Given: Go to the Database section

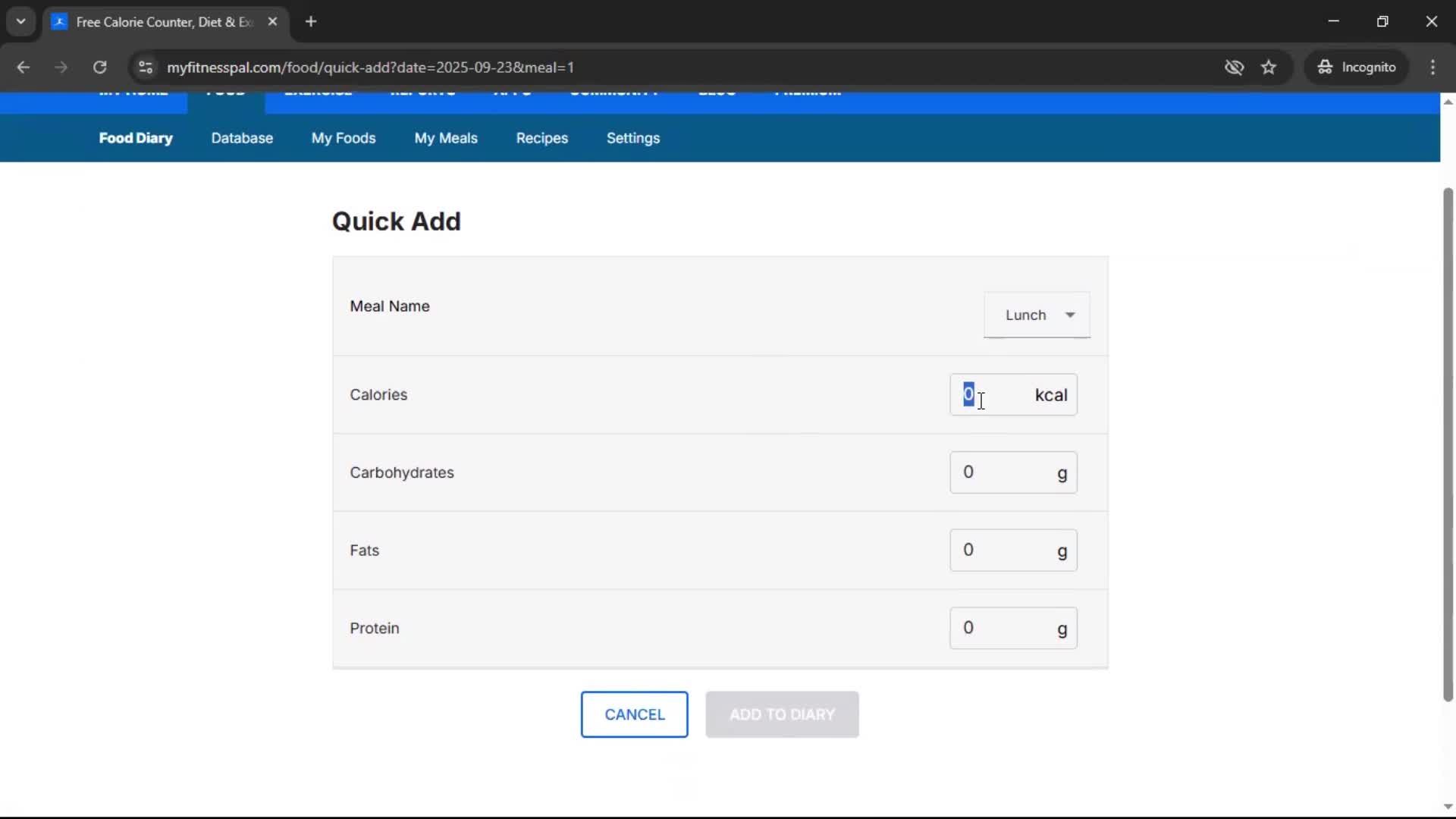Looking at the screenshot, I should tap(242, 138).
